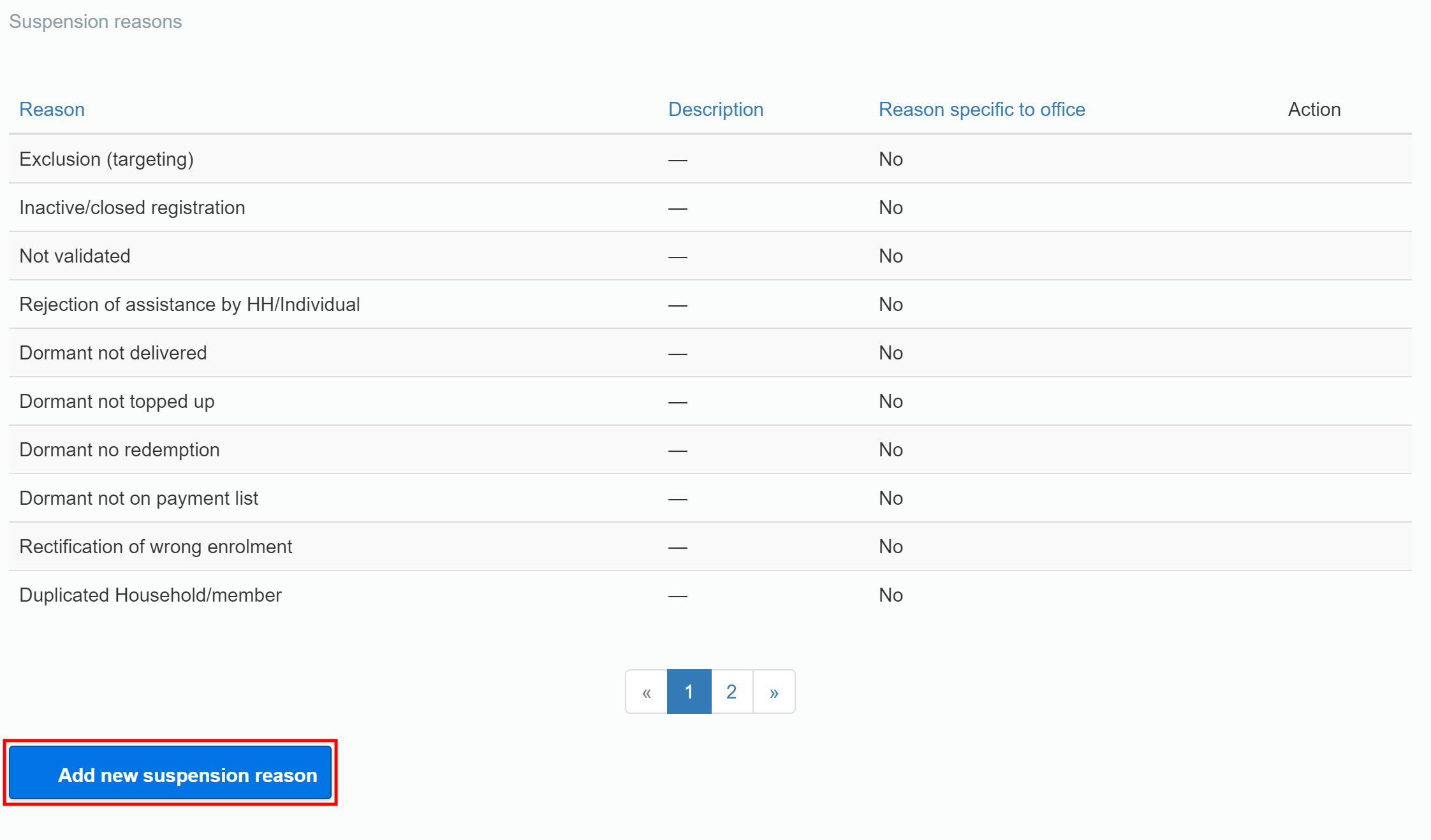Sort the table by Reason column
This screenshot has height=840, width=1431.
52,109
